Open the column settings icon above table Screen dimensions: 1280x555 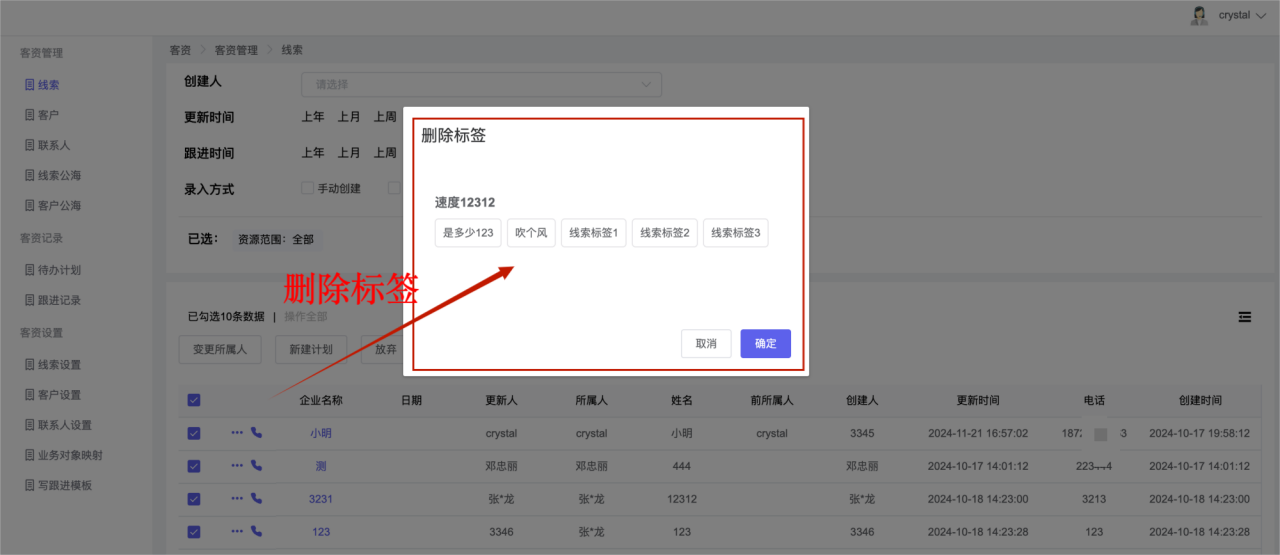point(1244,317)
